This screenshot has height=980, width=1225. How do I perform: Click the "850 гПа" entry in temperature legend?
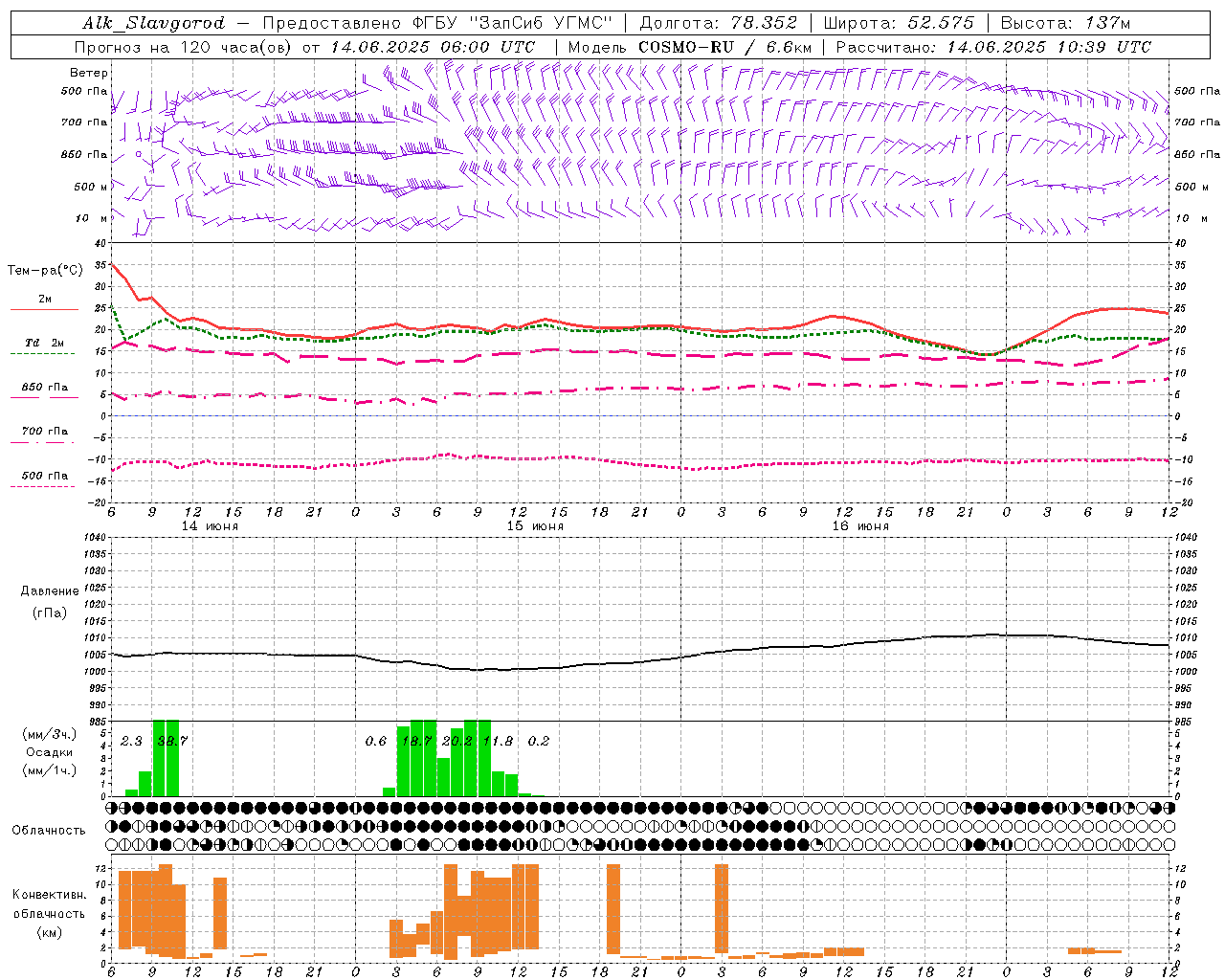[45, 388]
